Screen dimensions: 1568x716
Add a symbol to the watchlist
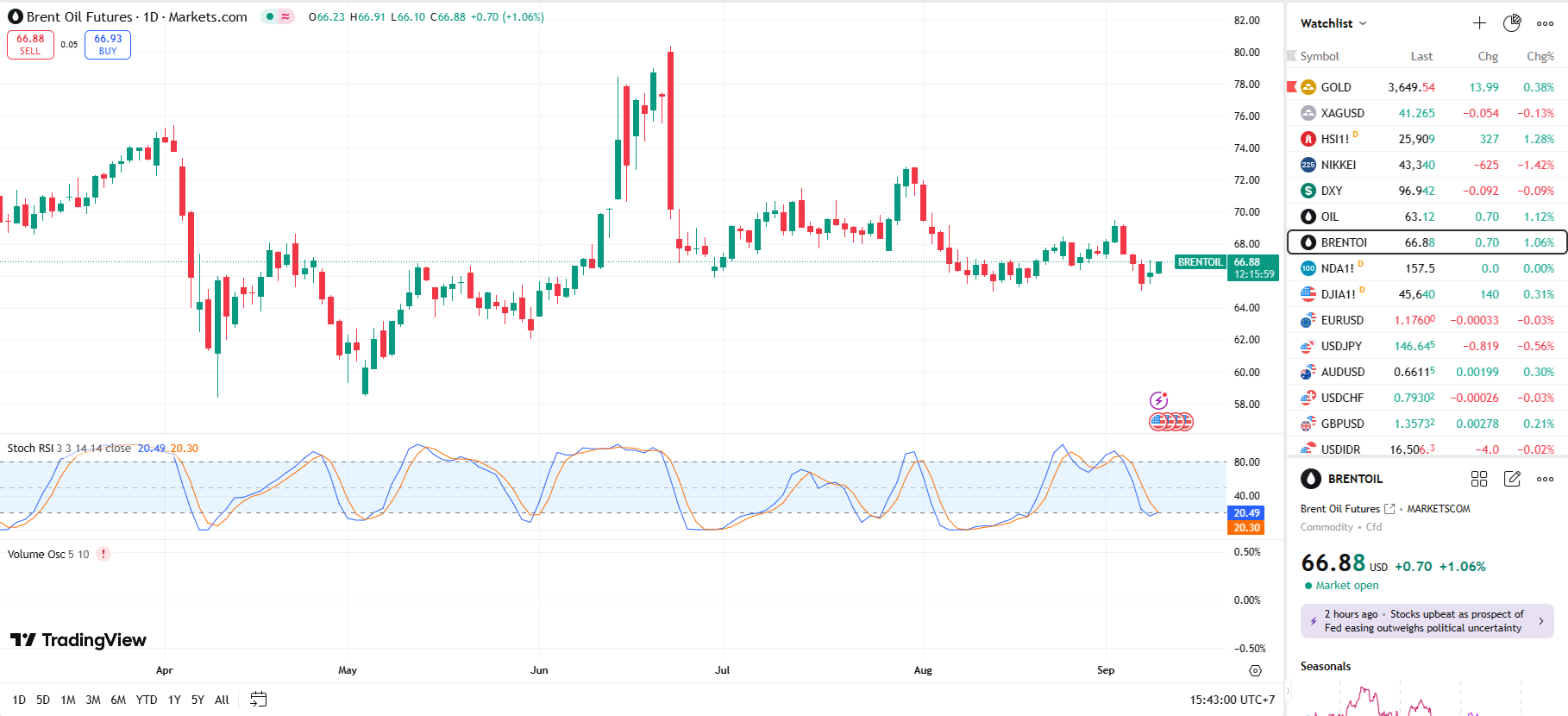pyautogui.click(x=1479, y=23)
